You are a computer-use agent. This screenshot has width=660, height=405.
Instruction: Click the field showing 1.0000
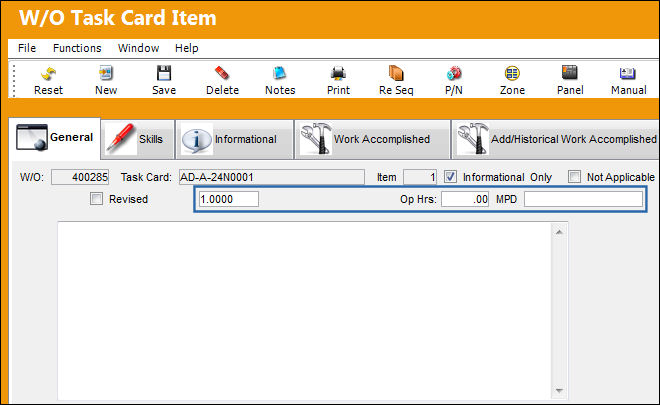[229, 199]
